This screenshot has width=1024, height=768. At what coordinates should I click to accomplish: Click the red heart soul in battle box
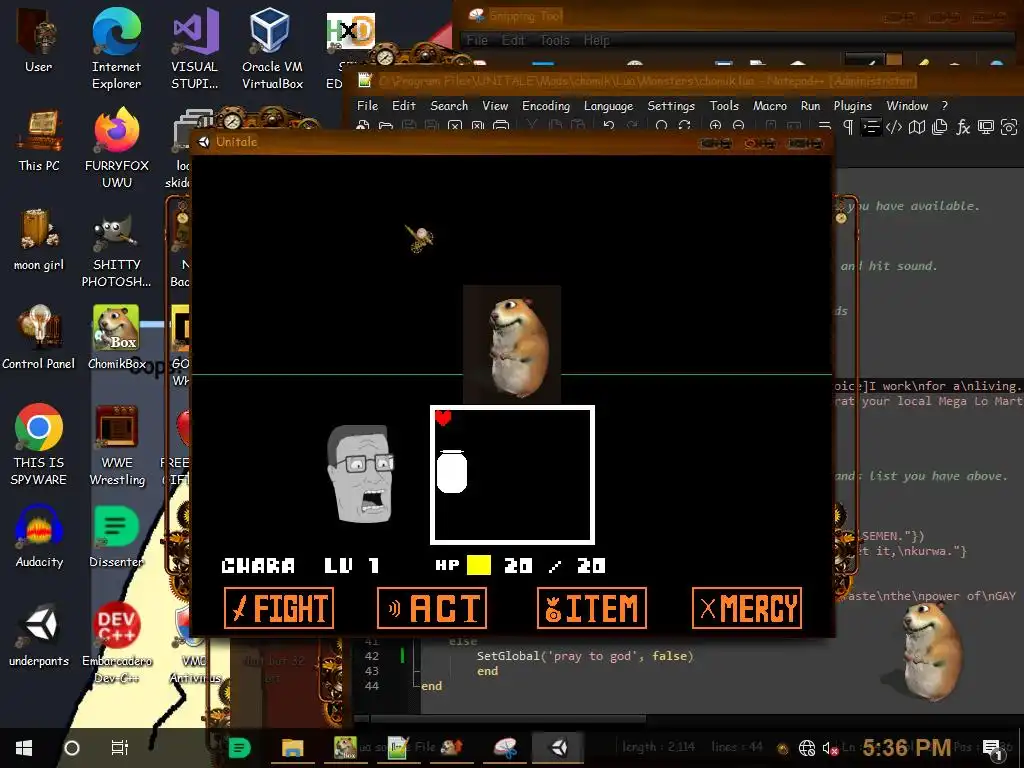click(443, 417)
